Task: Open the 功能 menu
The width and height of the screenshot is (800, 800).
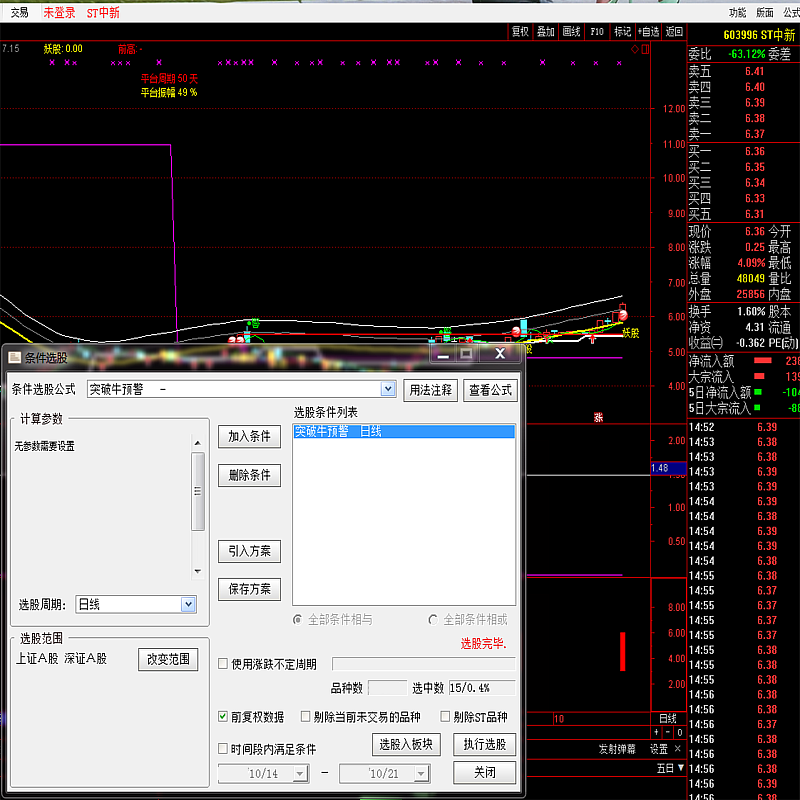Action: 737,12
